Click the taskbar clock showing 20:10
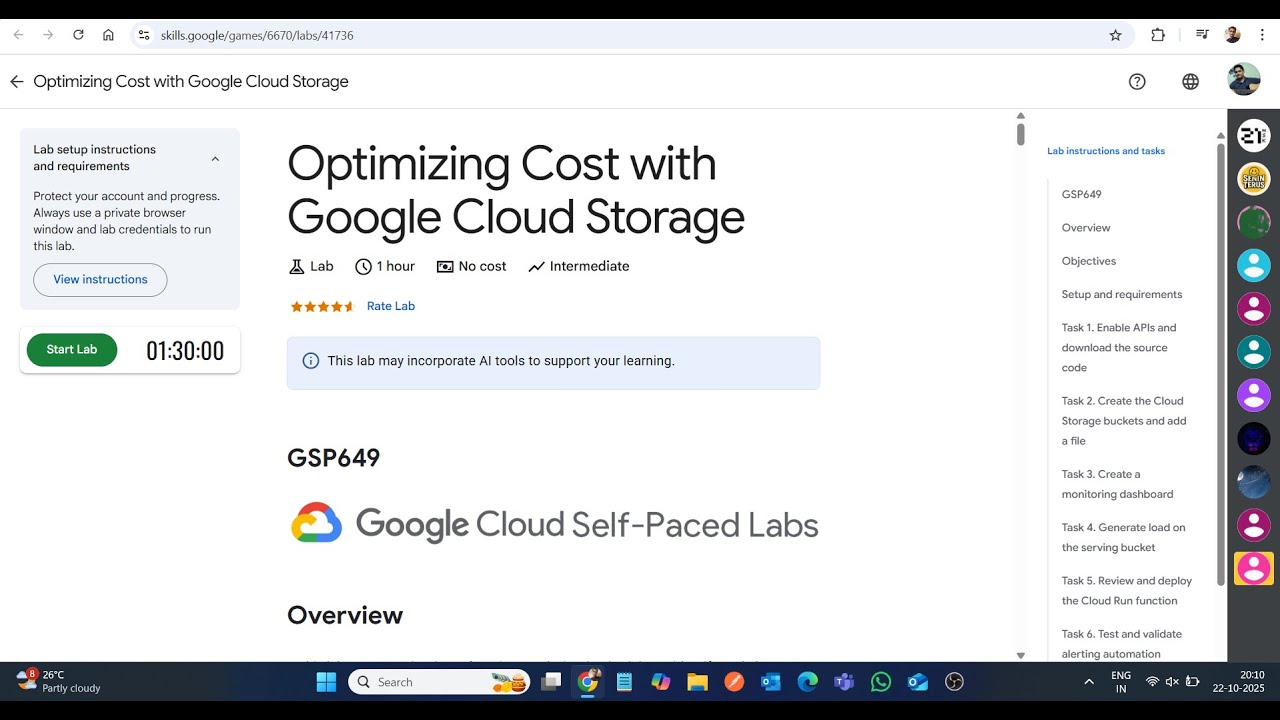The width and height of the screenshot is (1280, 720). 1238,682
